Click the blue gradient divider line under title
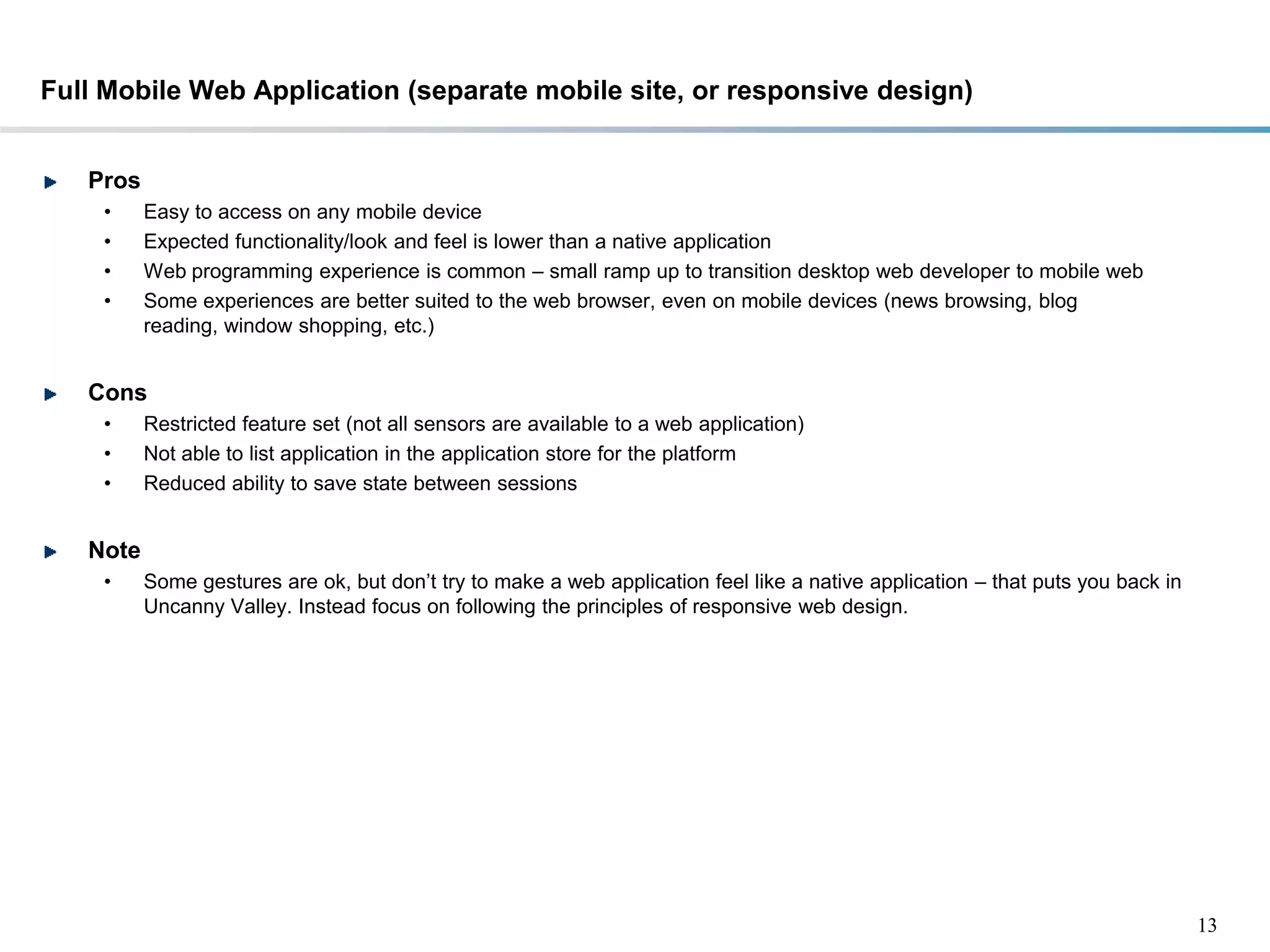Screen dimensions: 1270x952 (635, 130)
